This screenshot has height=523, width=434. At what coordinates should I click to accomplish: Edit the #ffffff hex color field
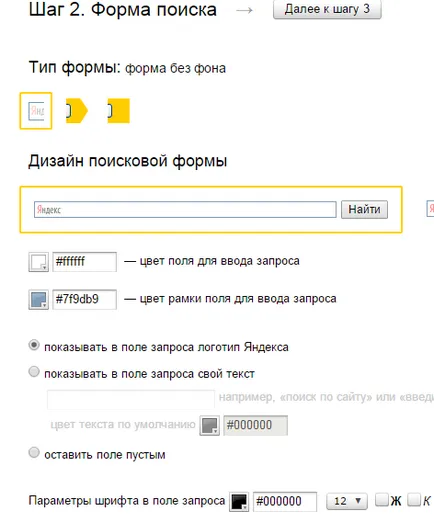(x=85, y=262)
